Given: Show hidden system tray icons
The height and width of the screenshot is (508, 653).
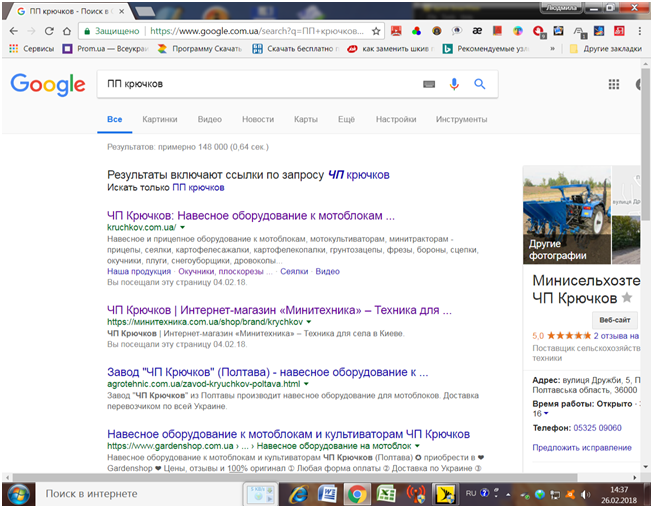Looking at the screenshot, I should point(508,495).
